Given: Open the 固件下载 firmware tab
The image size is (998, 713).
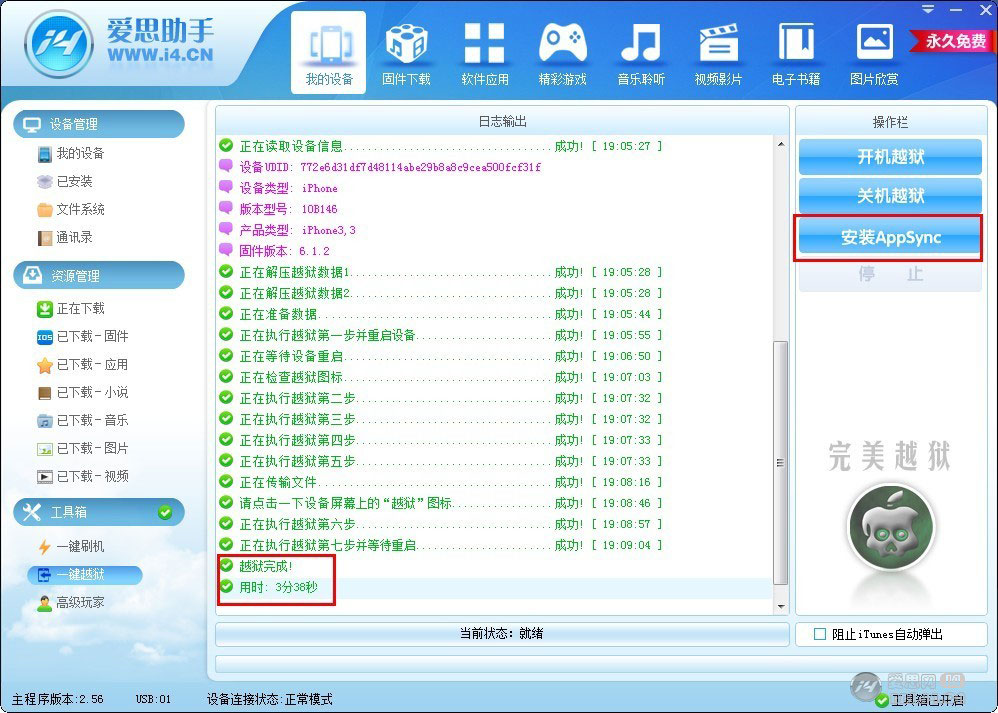Looking at the screenshot, I should pos(406,53).
